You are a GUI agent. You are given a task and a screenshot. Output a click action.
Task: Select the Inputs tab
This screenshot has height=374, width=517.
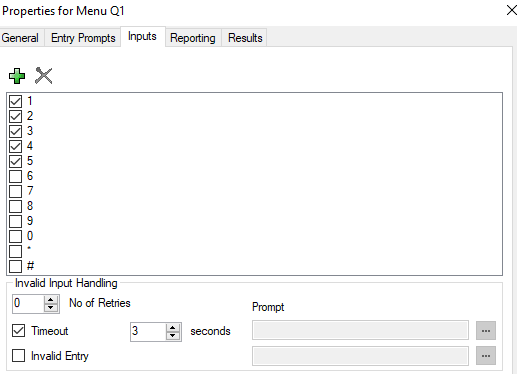[142, 36]
